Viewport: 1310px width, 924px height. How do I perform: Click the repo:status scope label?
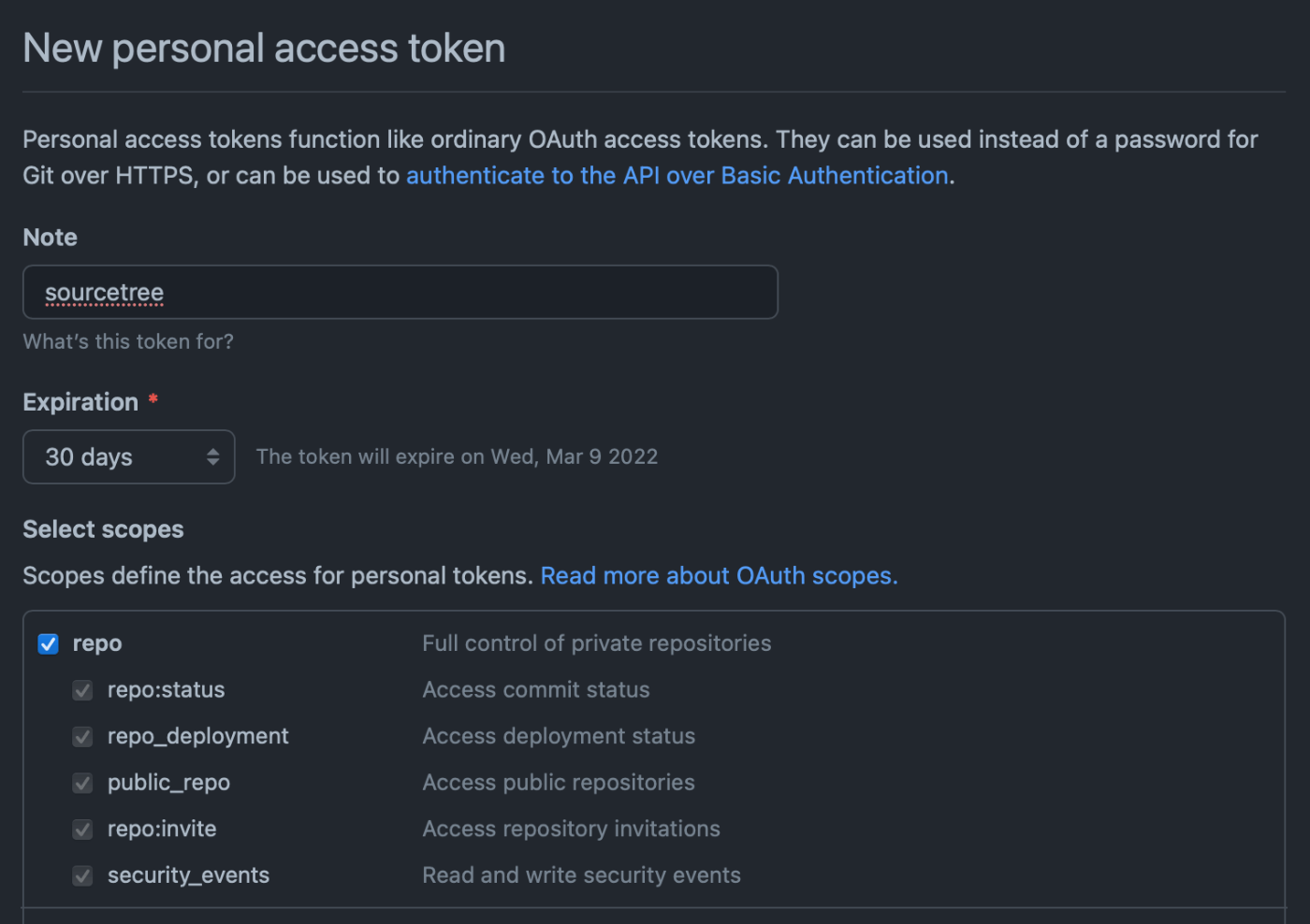tap(166, 690)
